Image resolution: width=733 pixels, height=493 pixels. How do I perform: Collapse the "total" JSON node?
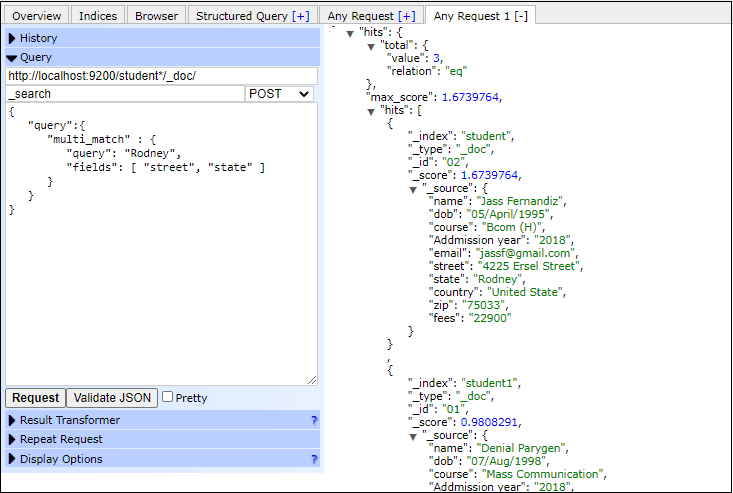tap(371, 46)
